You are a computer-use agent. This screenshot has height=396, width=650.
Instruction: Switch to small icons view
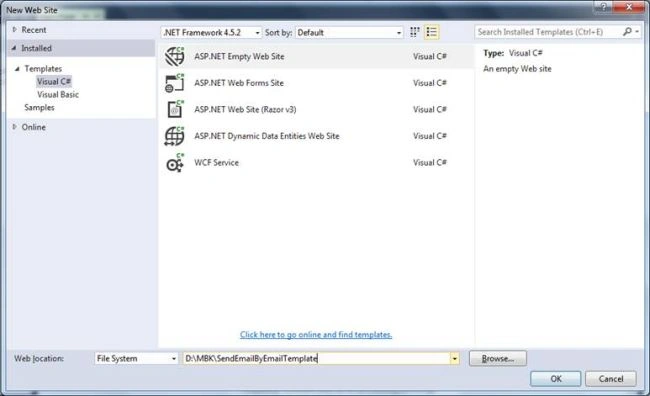tap(415, 32)
